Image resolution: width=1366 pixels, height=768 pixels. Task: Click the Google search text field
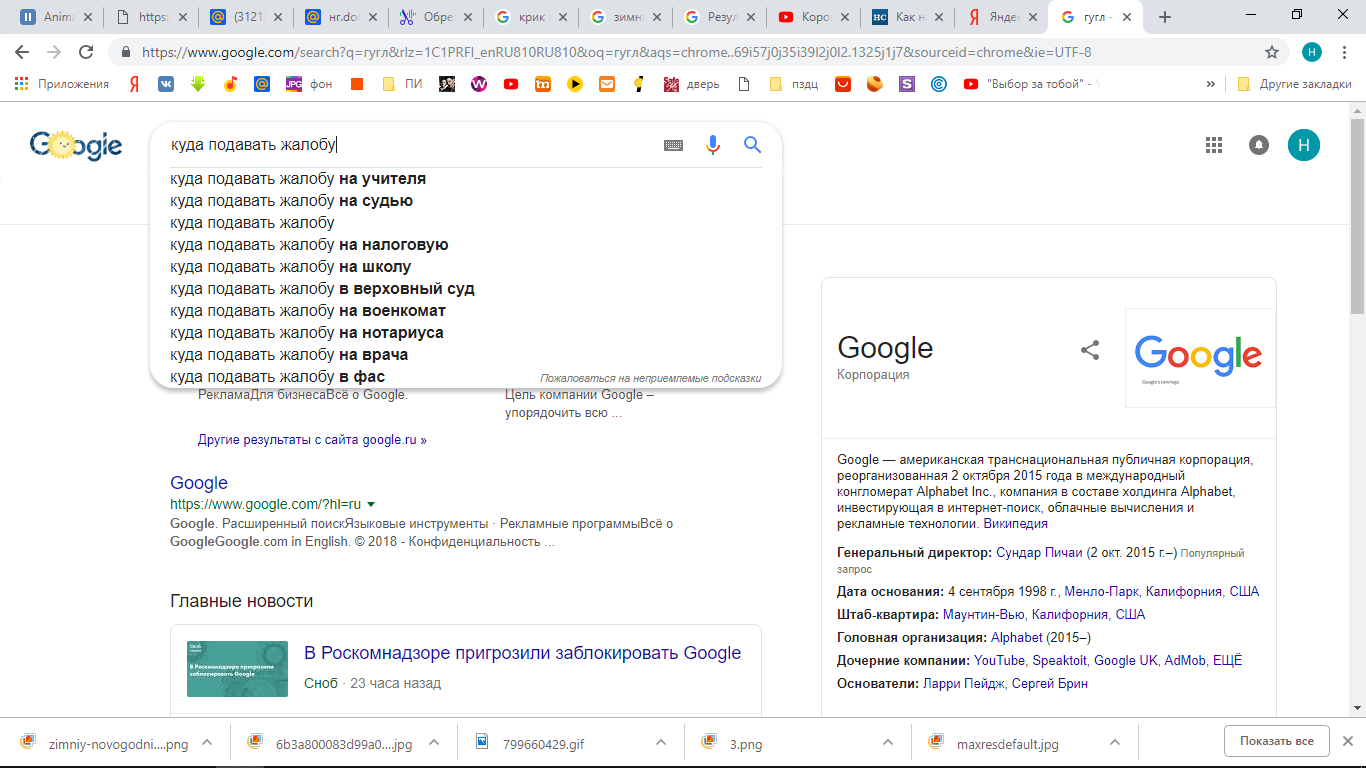tap(410, 145)
